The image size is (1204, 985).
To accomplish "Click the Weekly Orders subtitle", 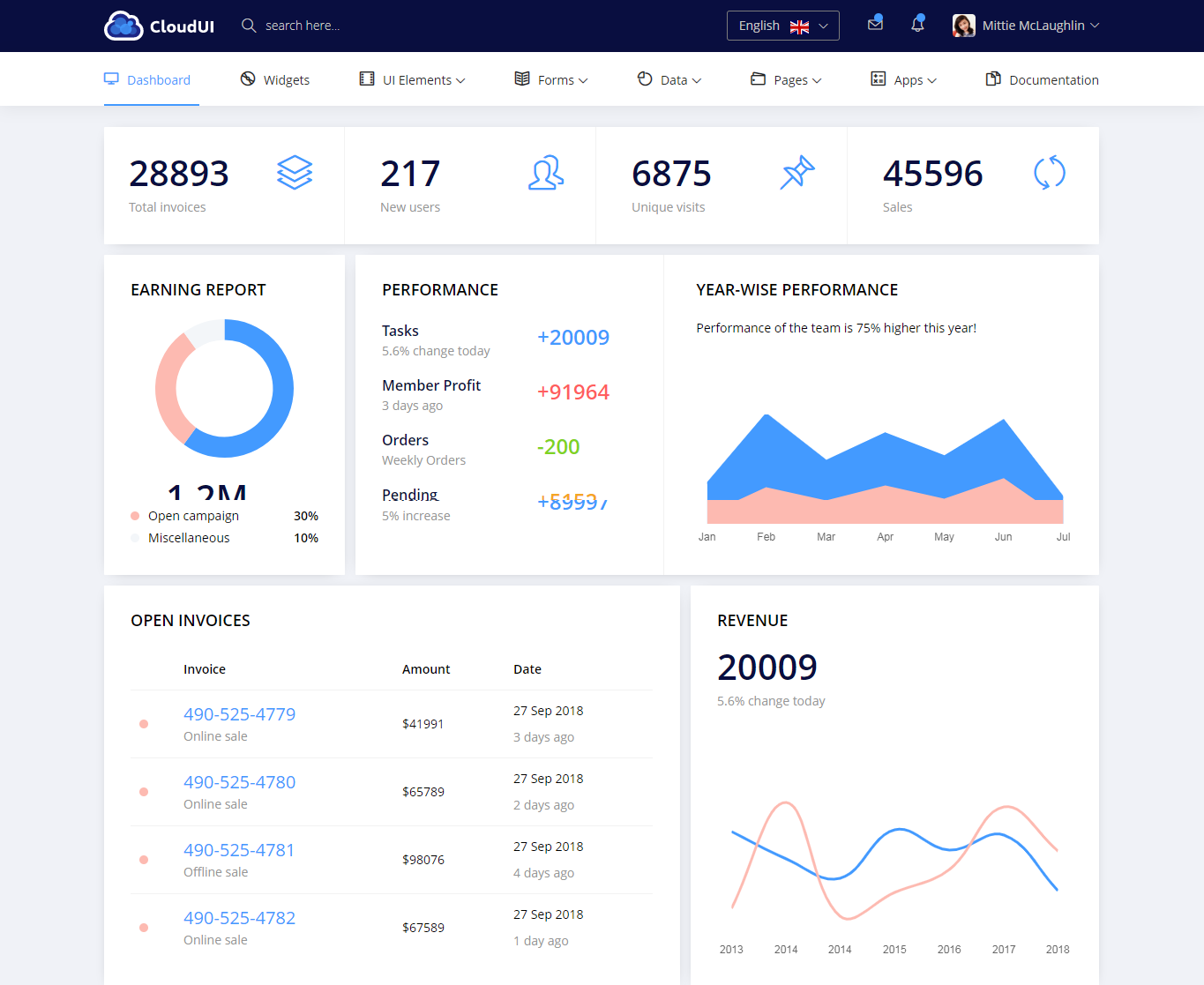I will point(423,460).
